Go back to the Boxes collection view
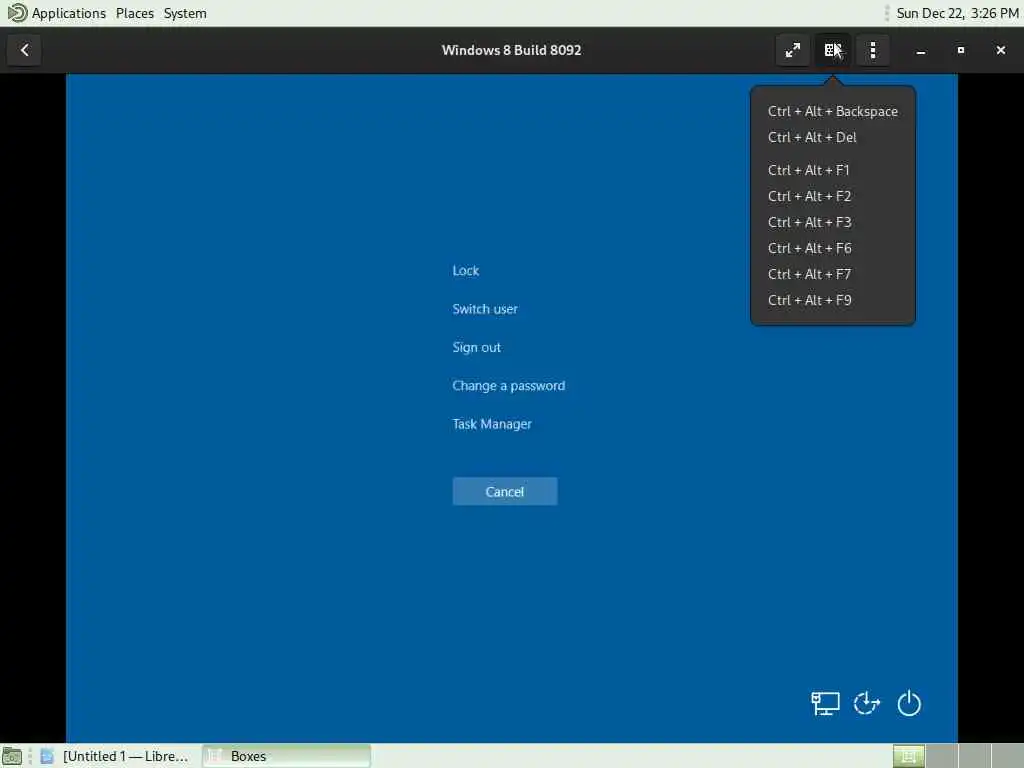The image size is (1024, 768). (24, 50)
